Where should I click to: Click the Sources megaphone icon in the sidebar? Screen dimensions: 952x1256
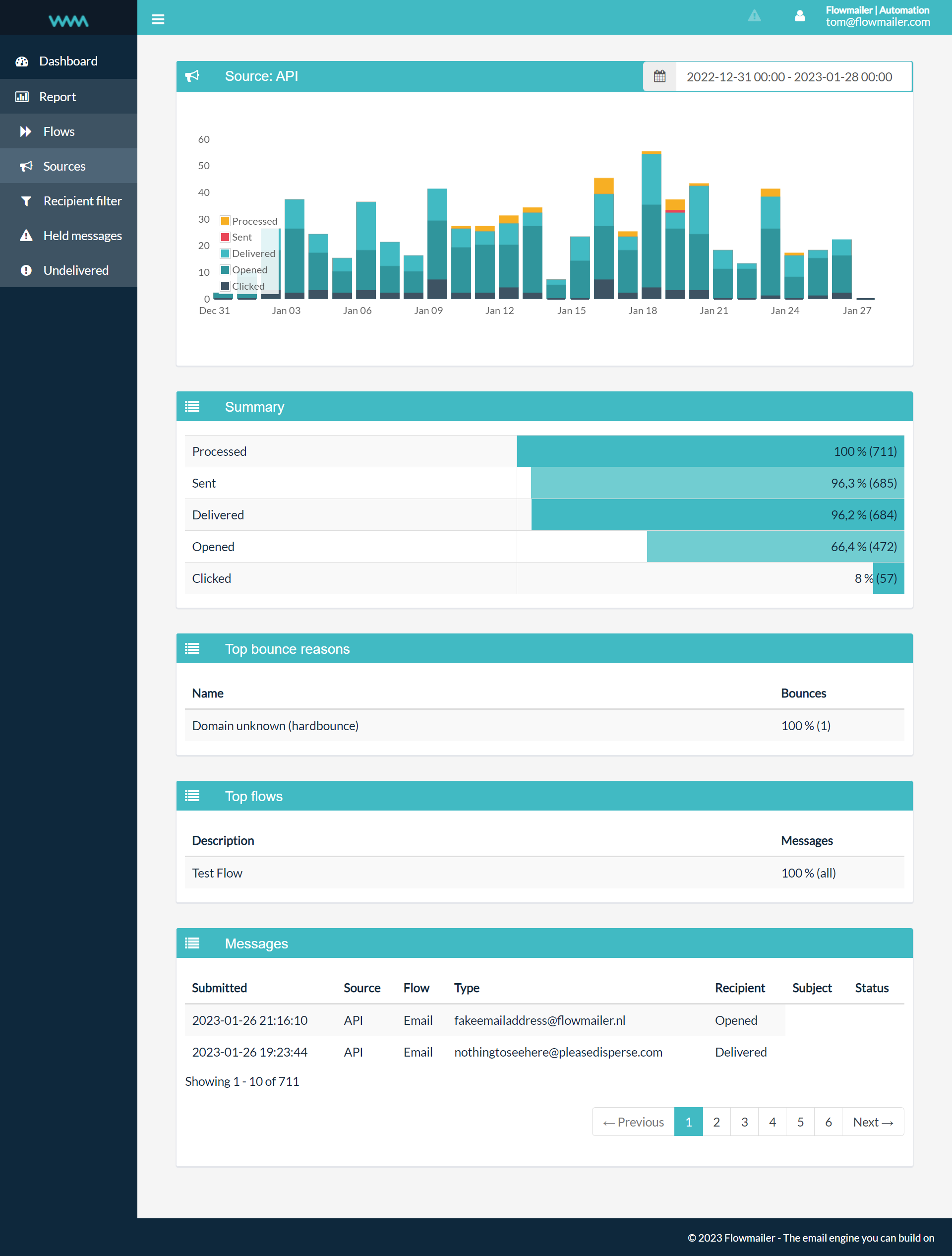coord(26,166)
